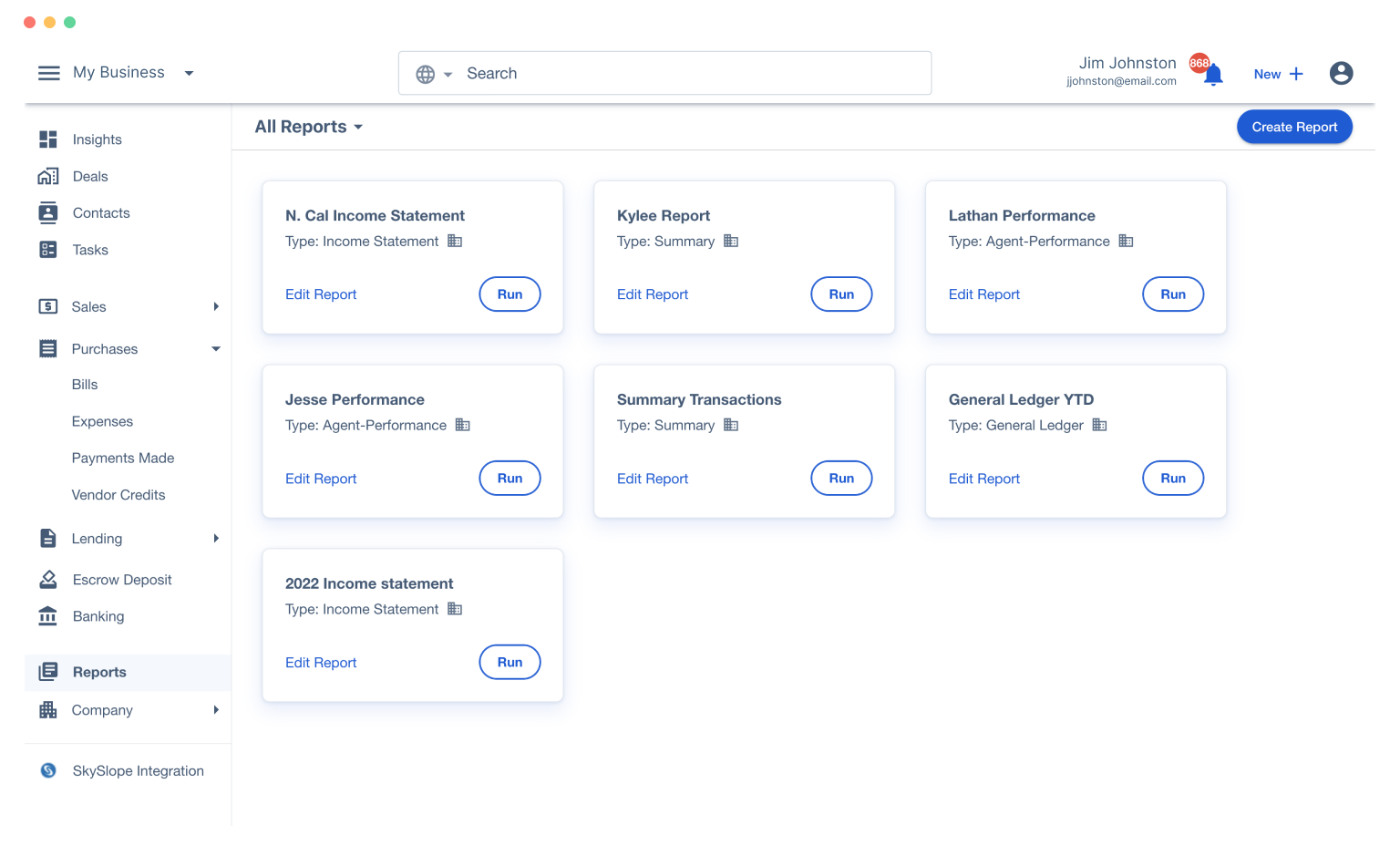This screenshot has width=1400, height=856.
Task: Collapse the Purchases section
Action: click(x=216, y=349)
